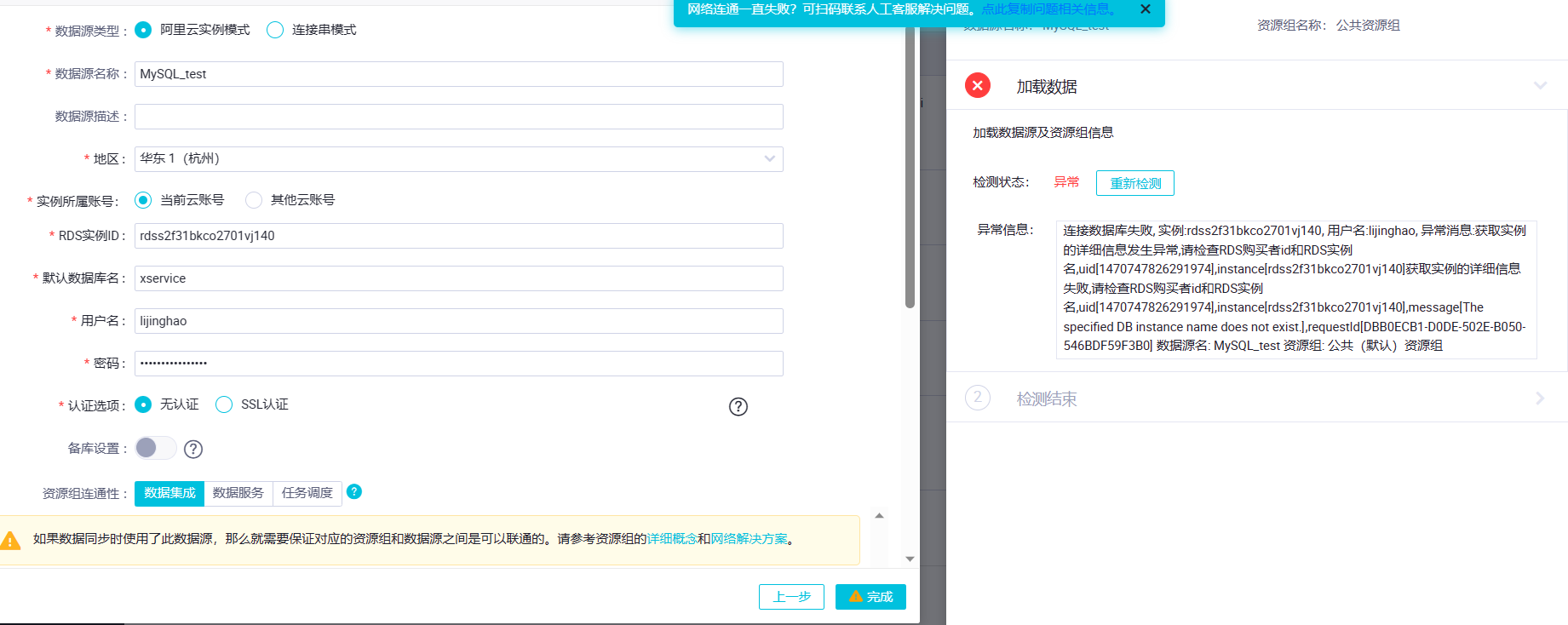Click step 2 circle icon for 检测结束
The width and height of the screenshot is (1568, 625).
978,398
